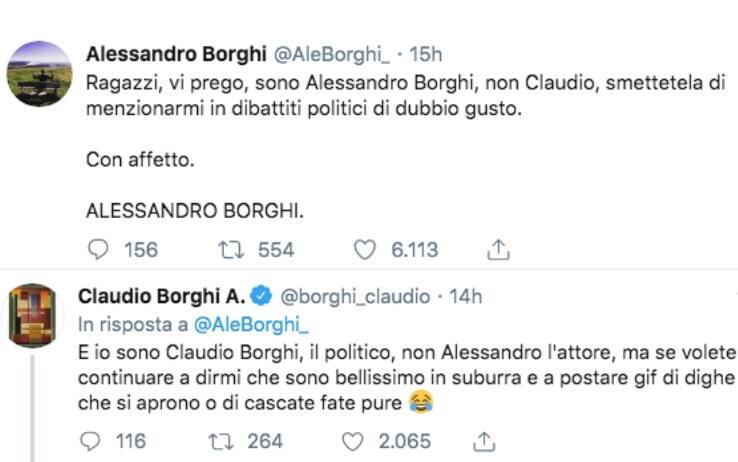Open tweet text starting 'Ragazzi, vi prego'
Viewport: 738px width, 462px height.
[400, 97]
